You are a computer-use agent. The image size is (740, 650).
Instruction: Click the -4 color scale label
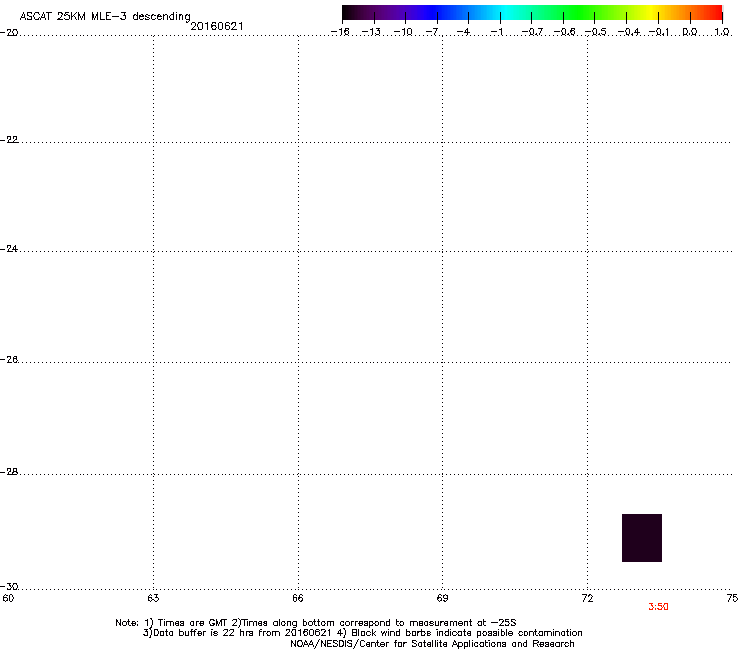pyautogui.click(x=463, y=32)
